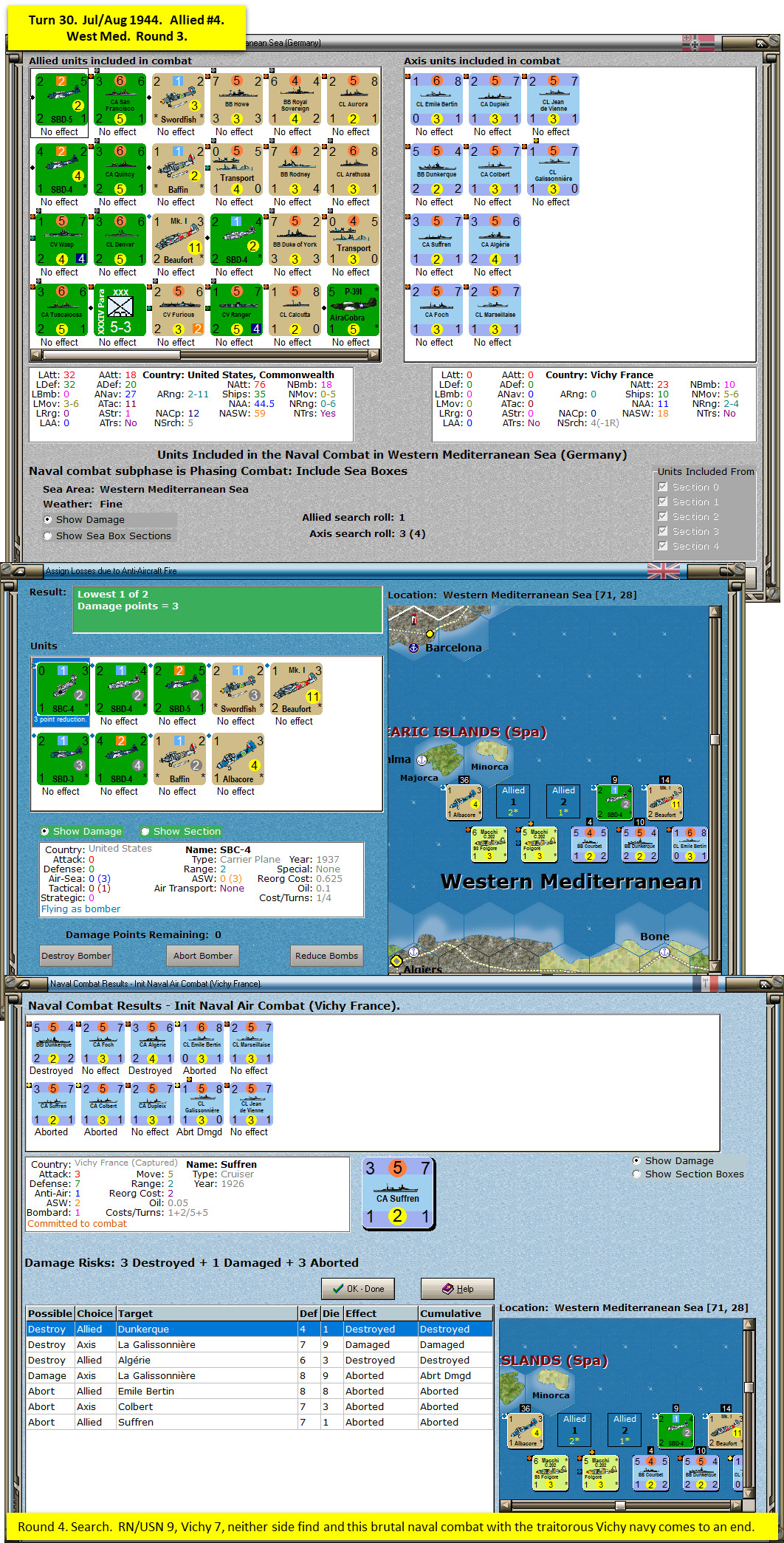784x1543 pixels.
Task: Pick the BB Royal Sovereign counter
Action: 295,100
